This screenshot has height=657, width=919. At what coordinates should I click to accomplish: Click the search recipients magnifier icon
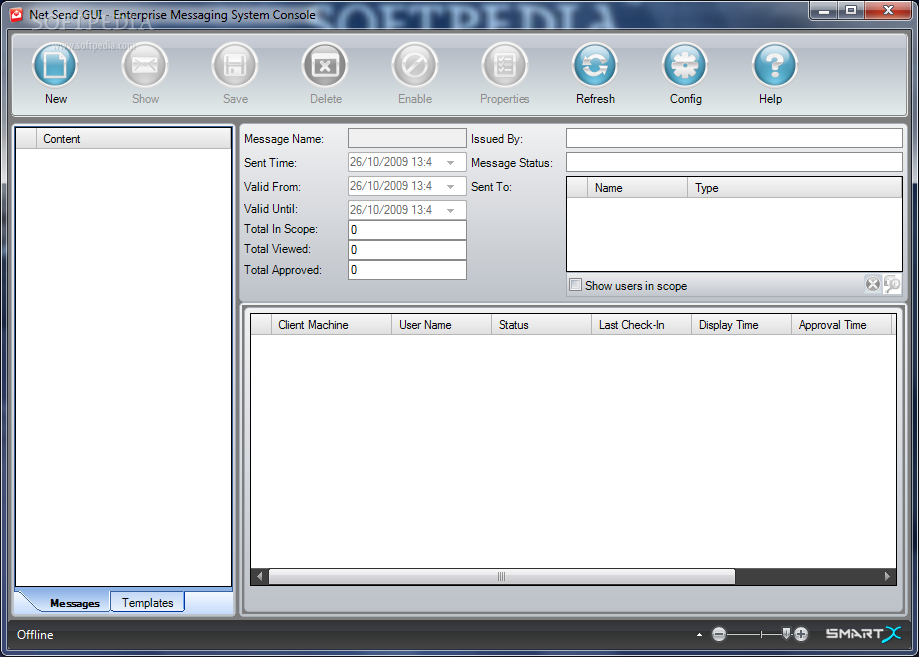(892, 285)
